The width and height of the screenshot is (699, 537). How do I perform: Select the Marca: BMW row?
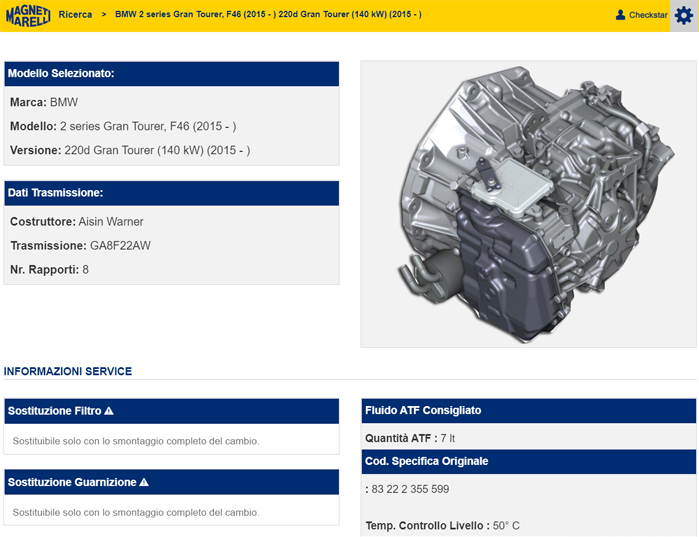(44, 102)
